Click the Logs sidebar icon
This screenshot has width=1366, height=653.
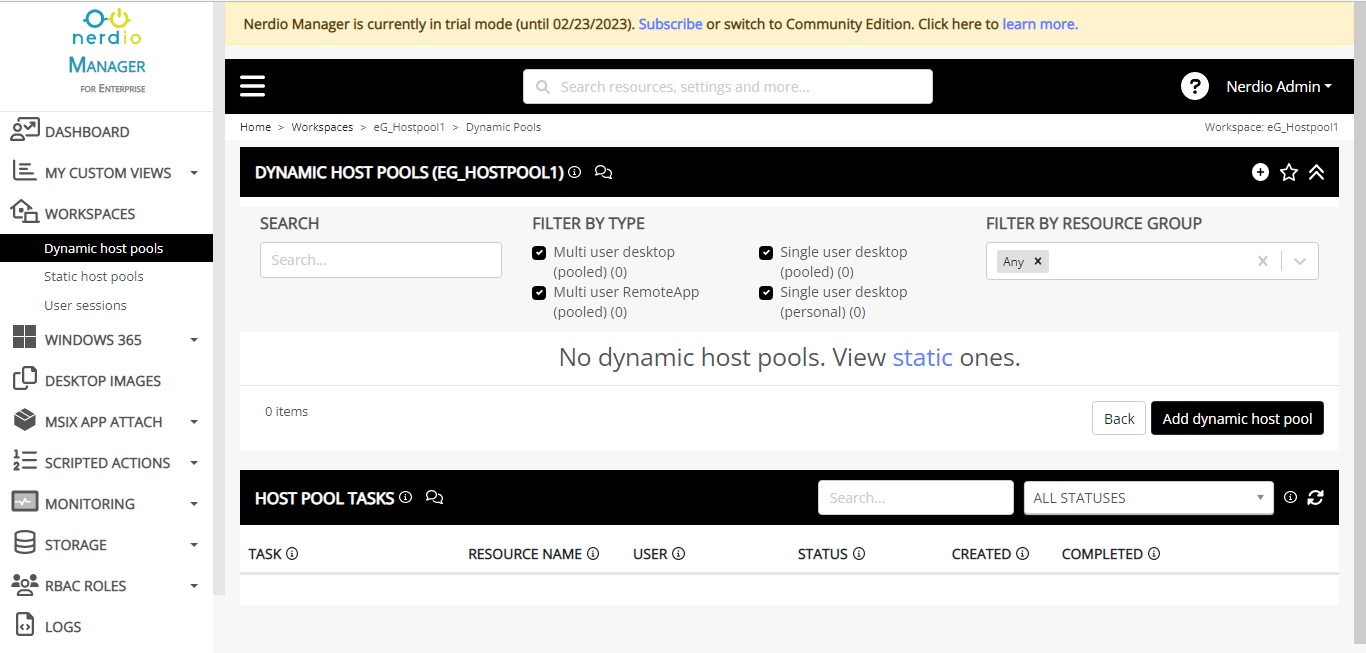(x=25, y=626)
